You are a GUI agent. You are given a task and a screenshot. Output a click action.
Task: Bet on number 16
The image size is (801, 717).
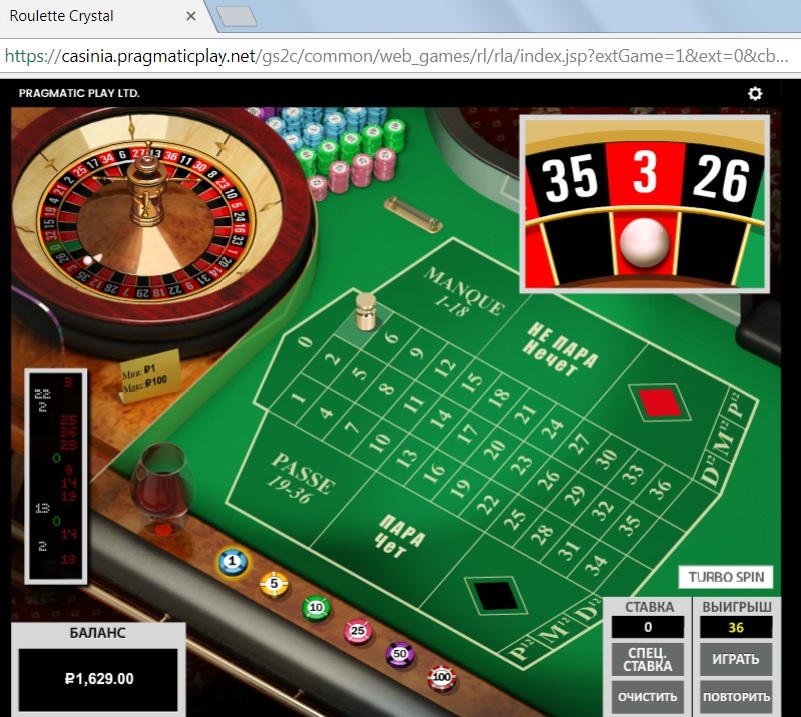point(434,473)
